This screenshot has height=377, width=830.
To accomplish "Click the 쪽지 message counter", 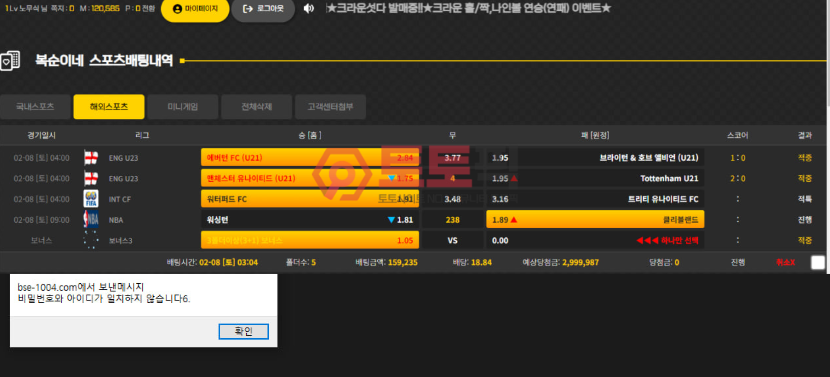I will (62, 8).
